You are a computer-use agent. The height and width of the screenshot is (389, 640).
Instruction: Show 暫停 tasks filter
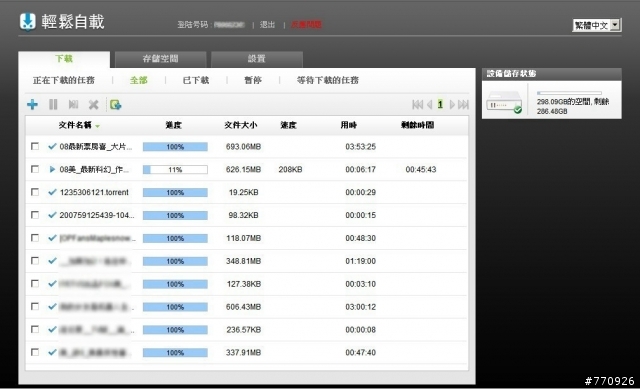253,80
